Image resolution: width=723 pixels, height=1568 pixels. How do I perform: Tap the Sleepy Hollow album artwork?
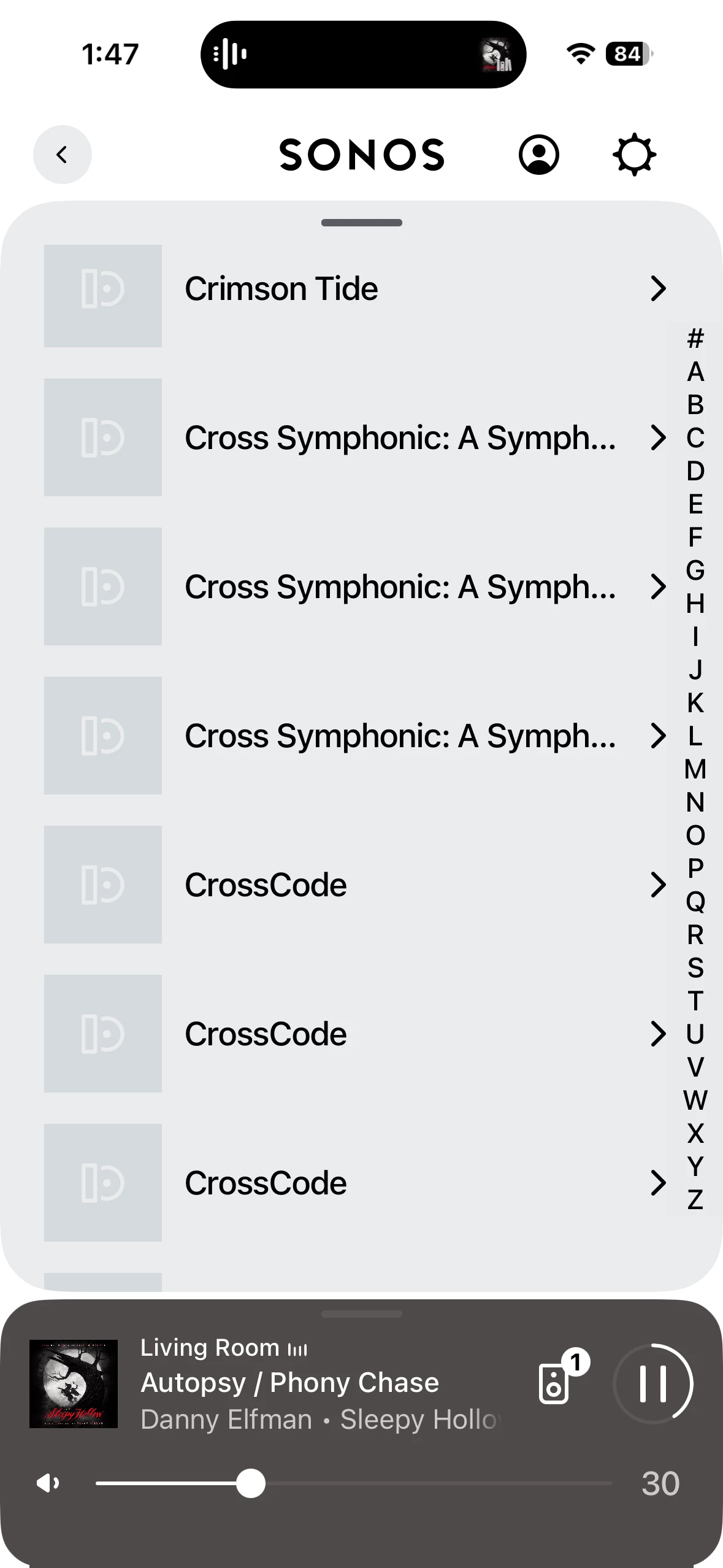pos(74,1384)
